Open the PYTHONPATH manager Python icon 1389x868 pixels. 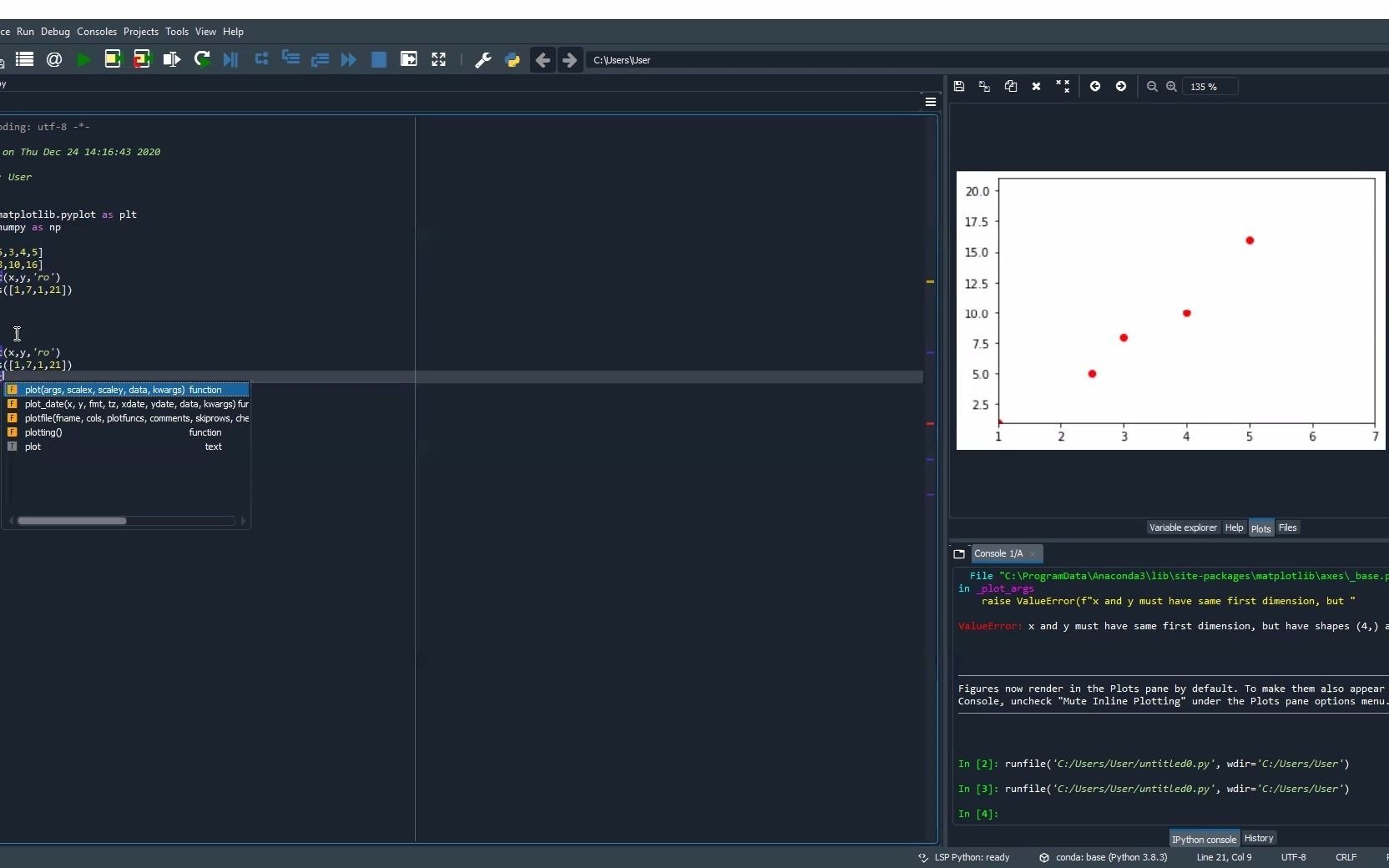[513, 59]
